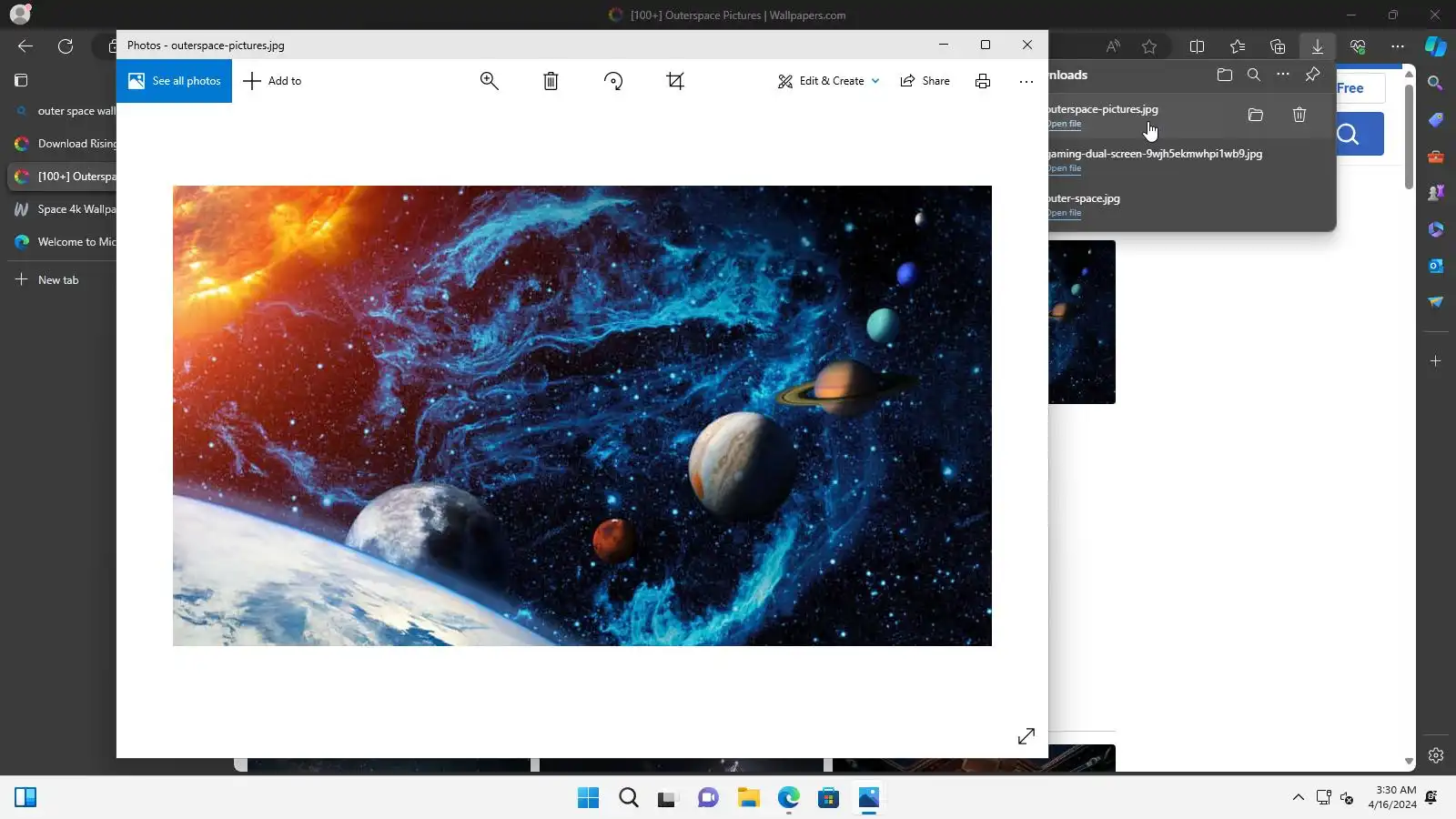Add page to favorites star
The width and height of the screenshot is (1456, 819).
[1149, 46]
